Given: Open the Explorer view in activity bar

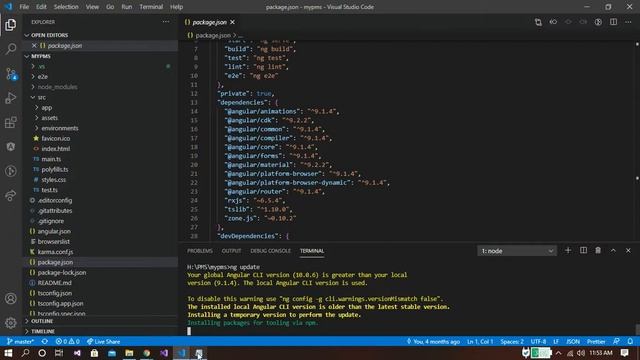Looking at the screenshot, I should tap(11, 25).
